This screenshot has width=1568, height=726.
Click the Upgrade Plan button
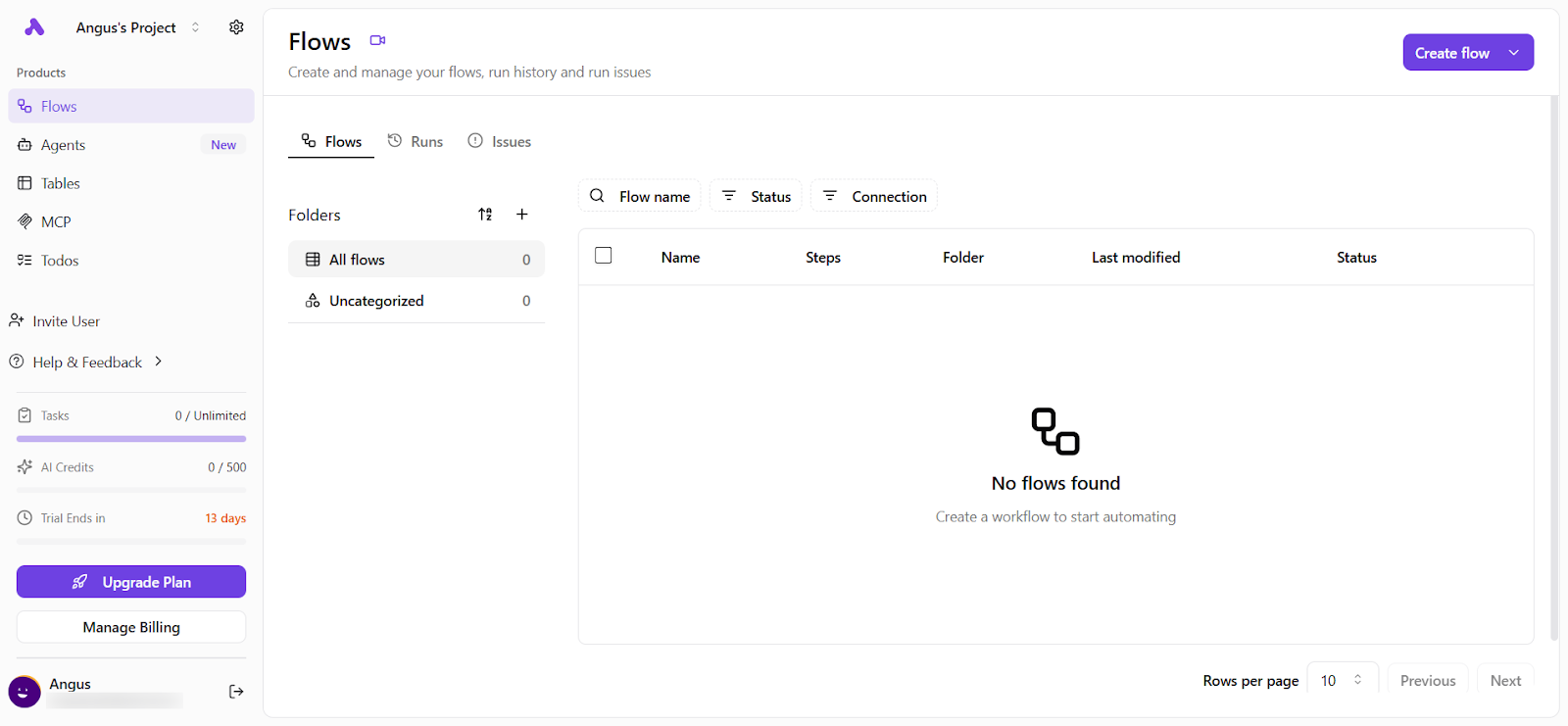click(131, 582)
